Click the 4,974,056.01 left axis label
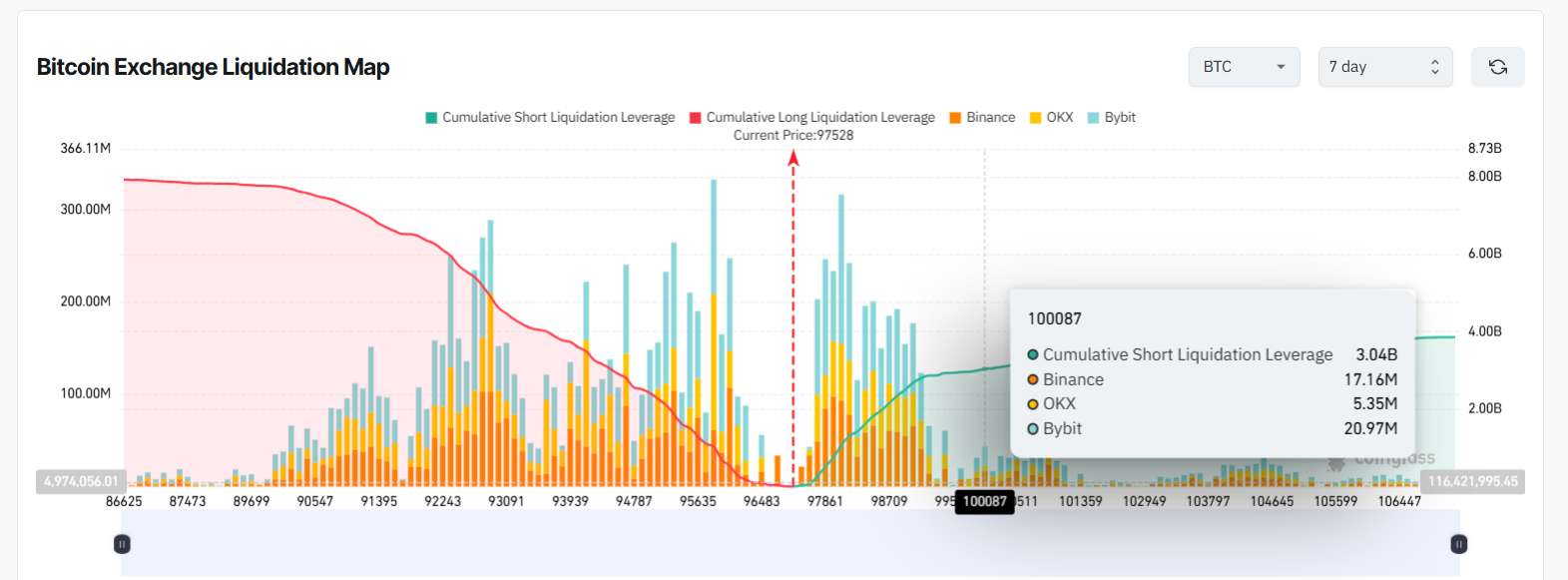Viewport: 1568px width, 580px height. point(81,481)
